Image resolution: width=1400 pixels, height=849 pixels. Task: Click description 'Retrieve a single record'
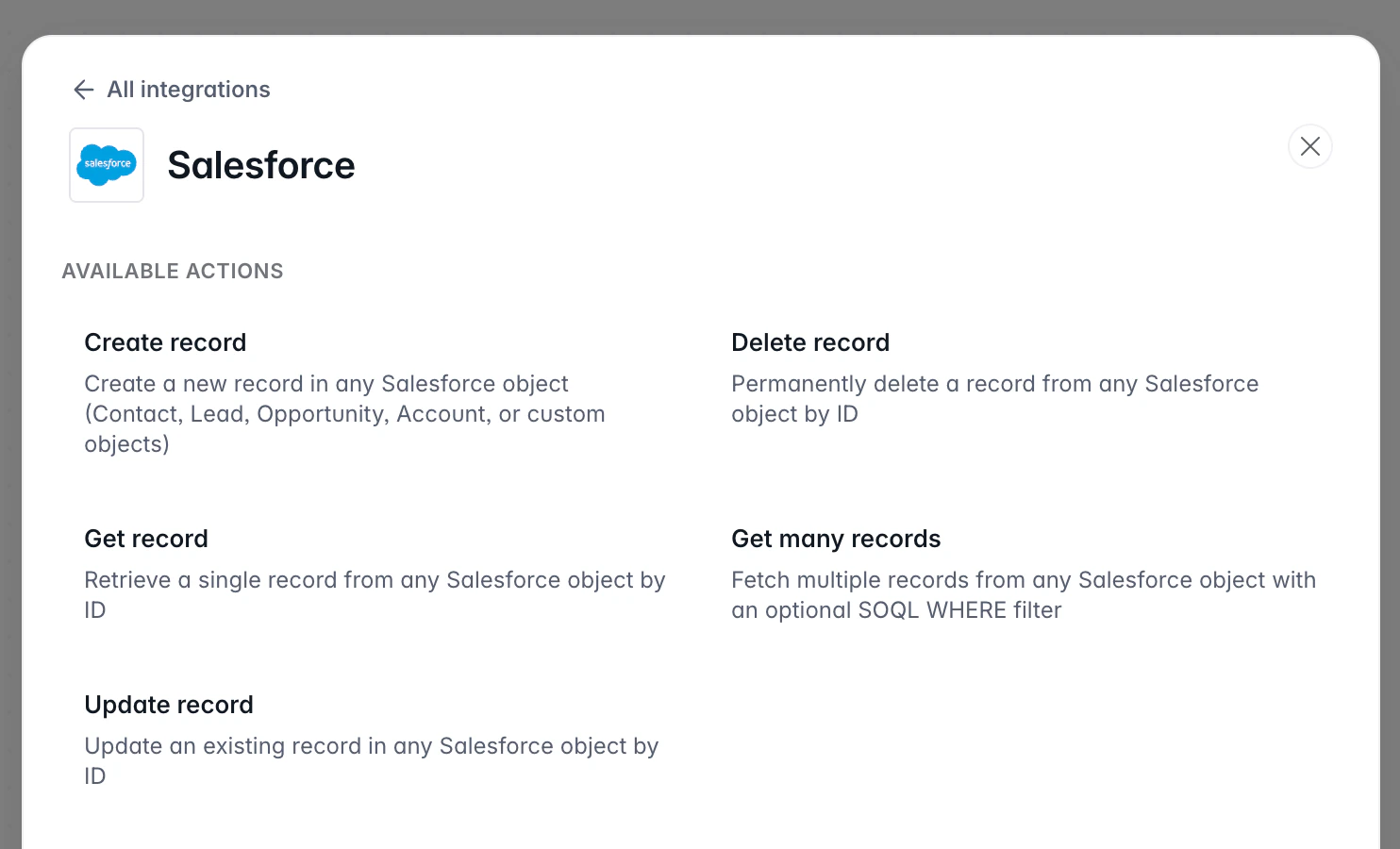pos(375,595)
